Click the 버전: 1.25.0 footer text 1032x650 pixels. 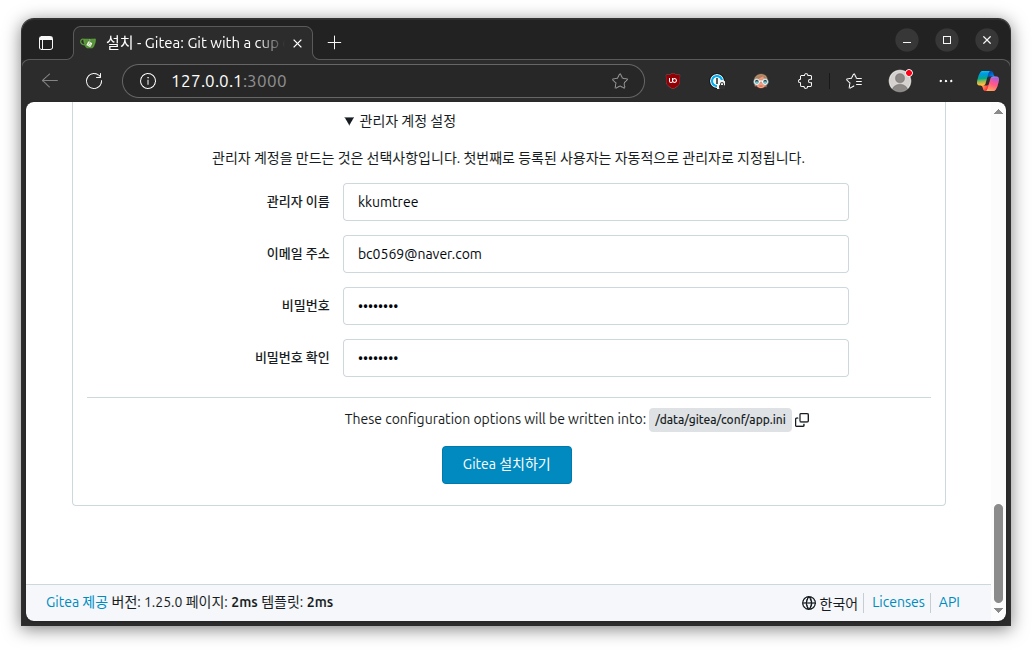147,602
